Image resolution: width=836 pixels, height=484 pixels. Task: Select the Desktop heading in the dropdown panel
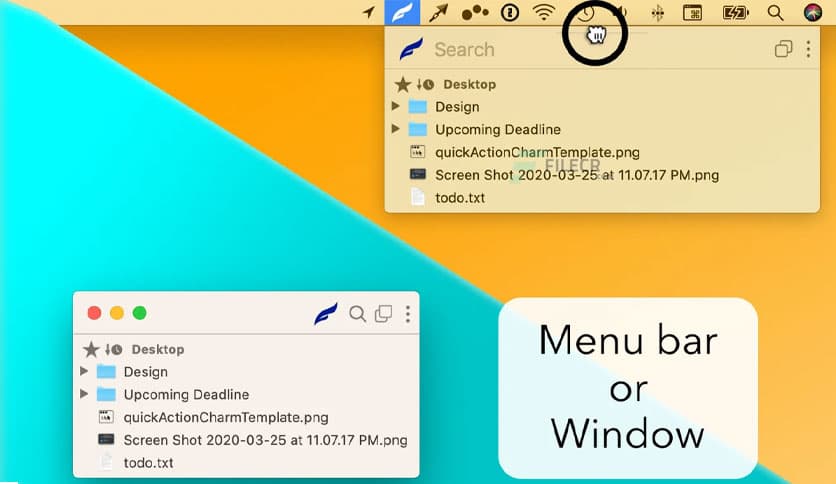pyautogui.click(x=470, y=84)
